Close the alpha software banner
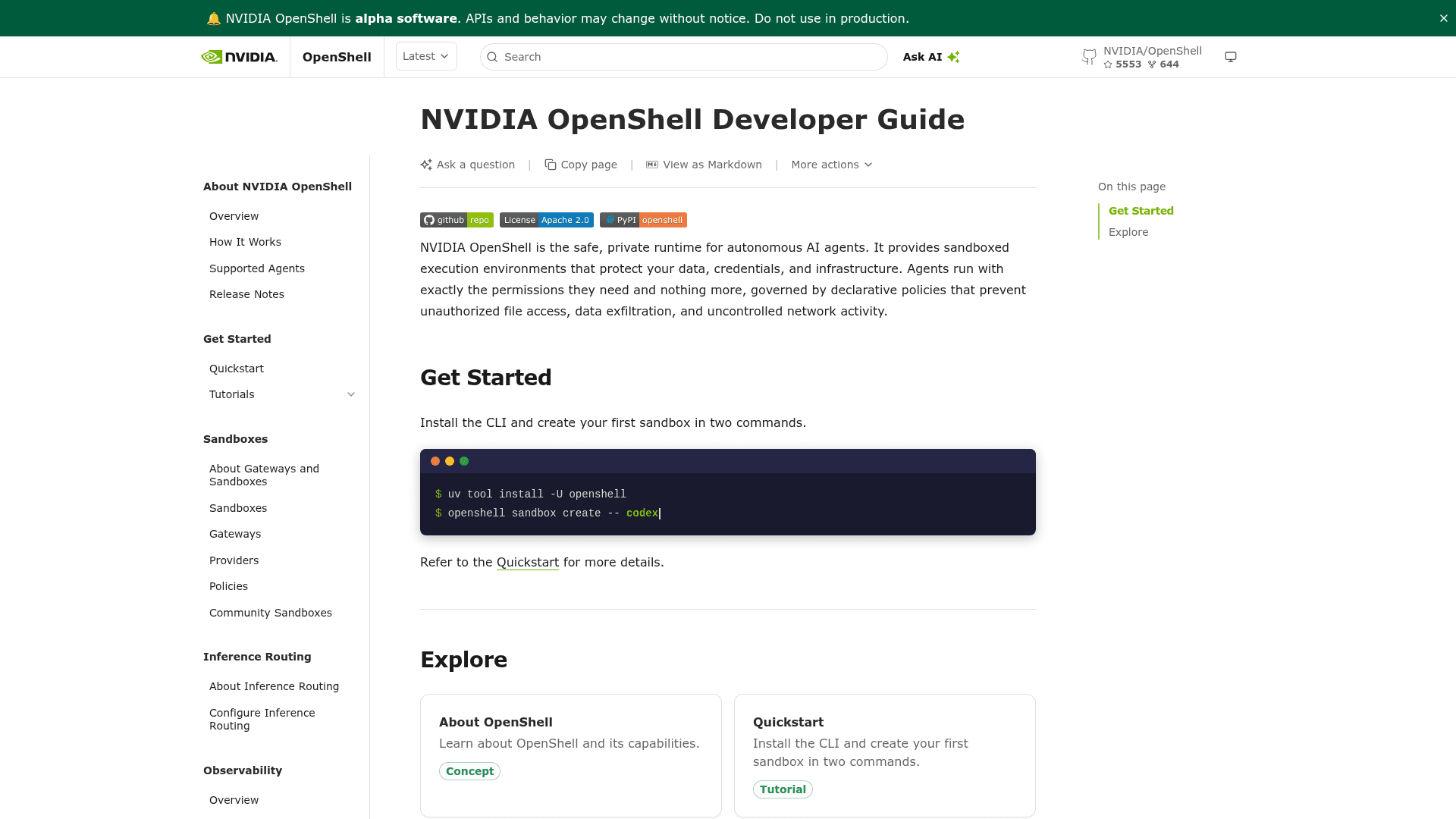 tap(1443, 18)
